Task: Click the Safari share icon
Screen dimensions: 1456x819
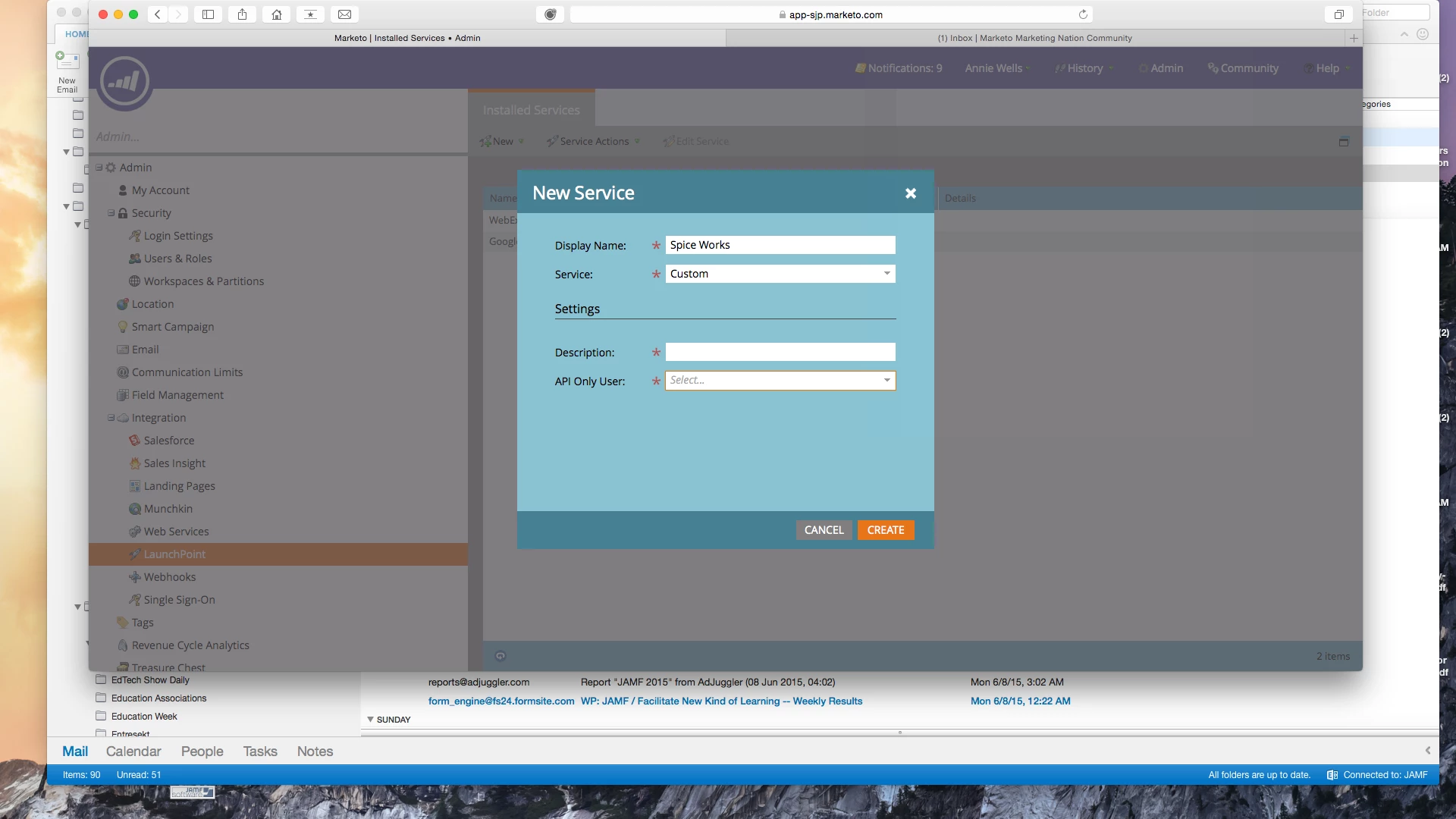Action: 243,14
